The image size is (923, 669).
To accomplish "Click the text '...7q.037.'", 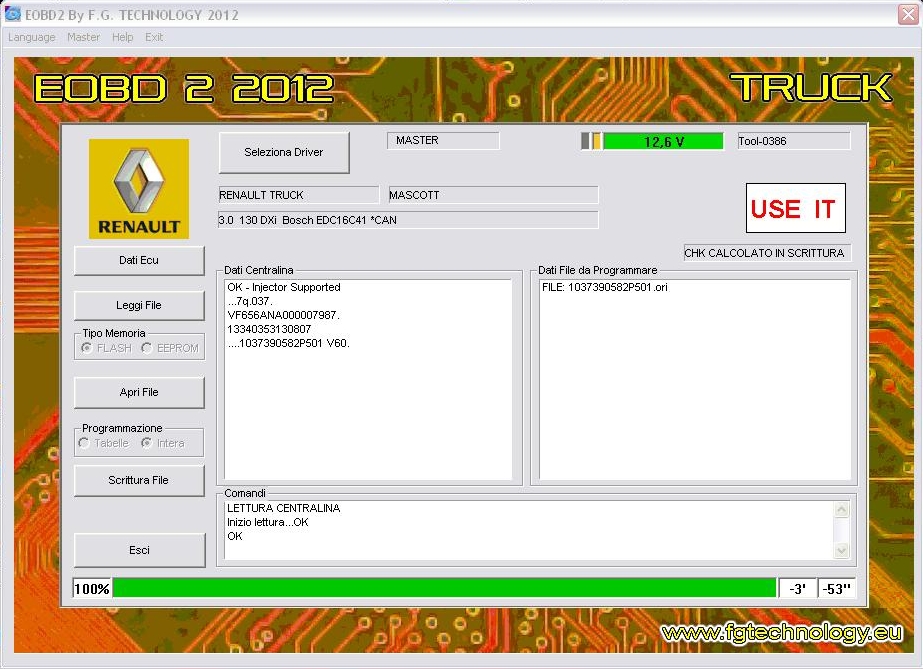I will (250, 301).
